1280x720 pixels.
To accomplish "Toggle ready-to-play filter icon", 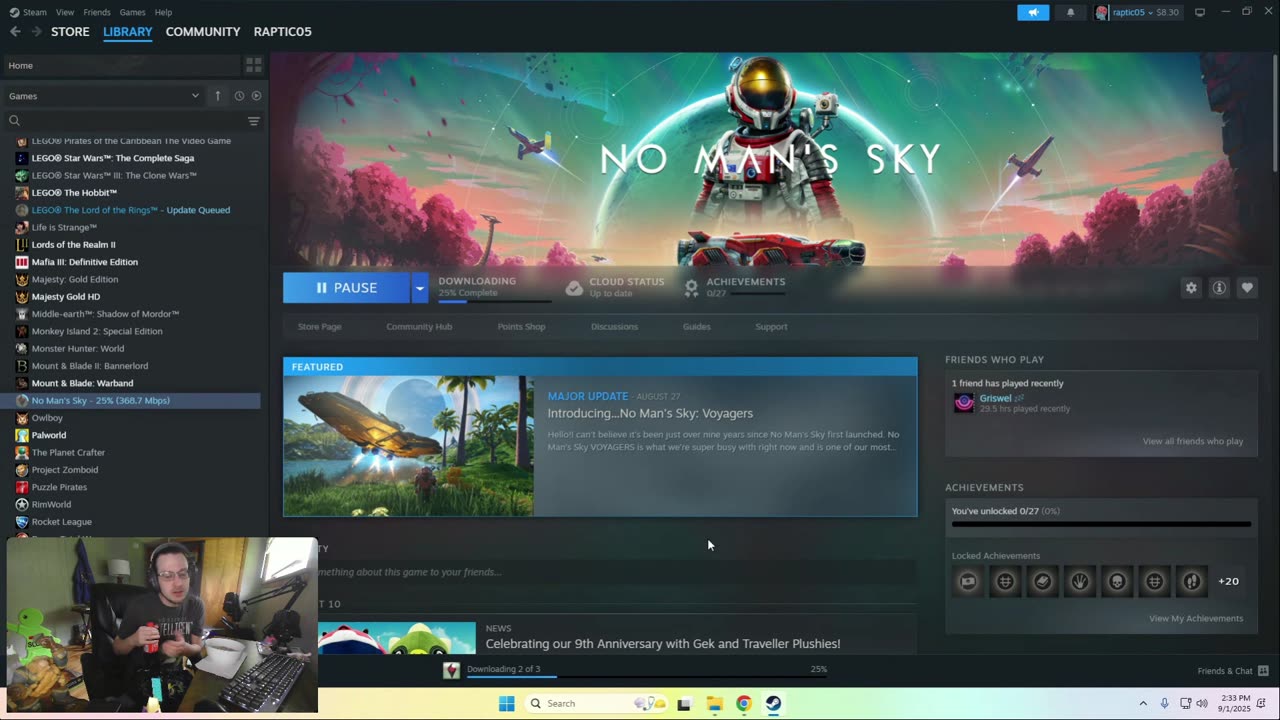I will [x=256, y=96].
